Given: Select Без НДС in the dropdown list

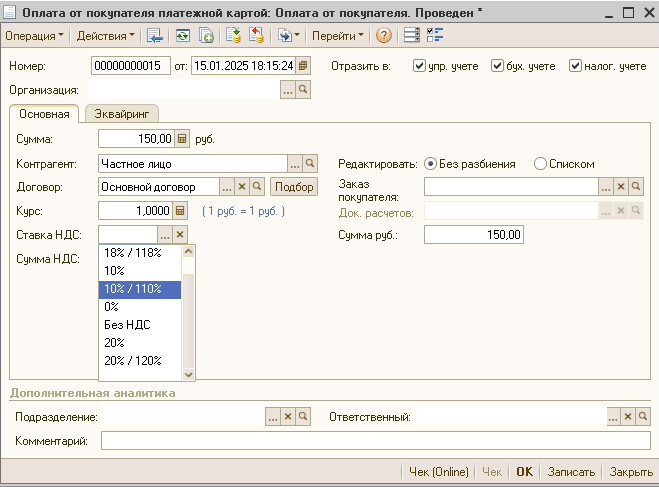Looking at the screenshot, I should (127, 325).
